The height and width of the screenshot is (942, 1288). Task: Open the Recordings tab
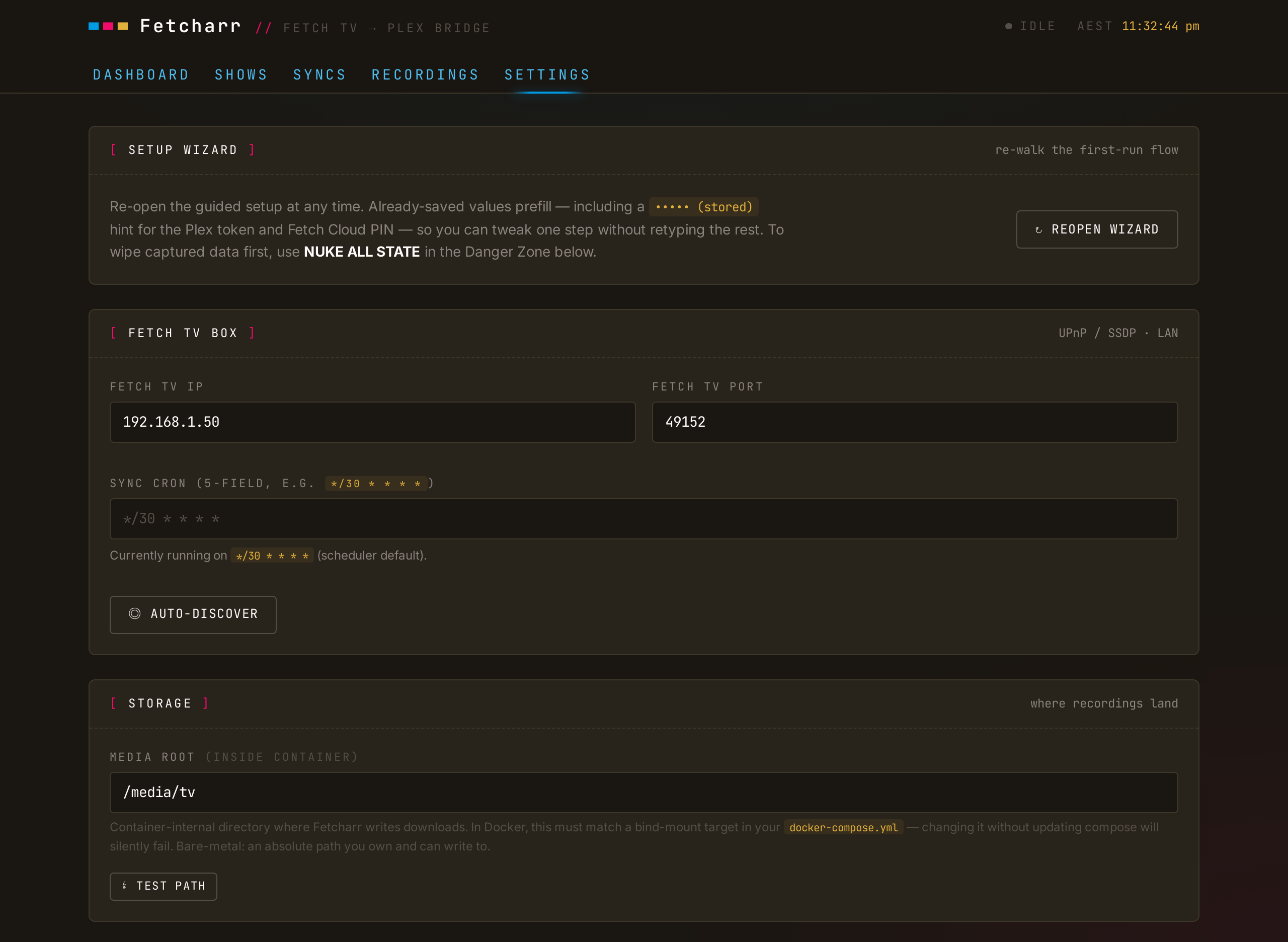tap(425, 74)
